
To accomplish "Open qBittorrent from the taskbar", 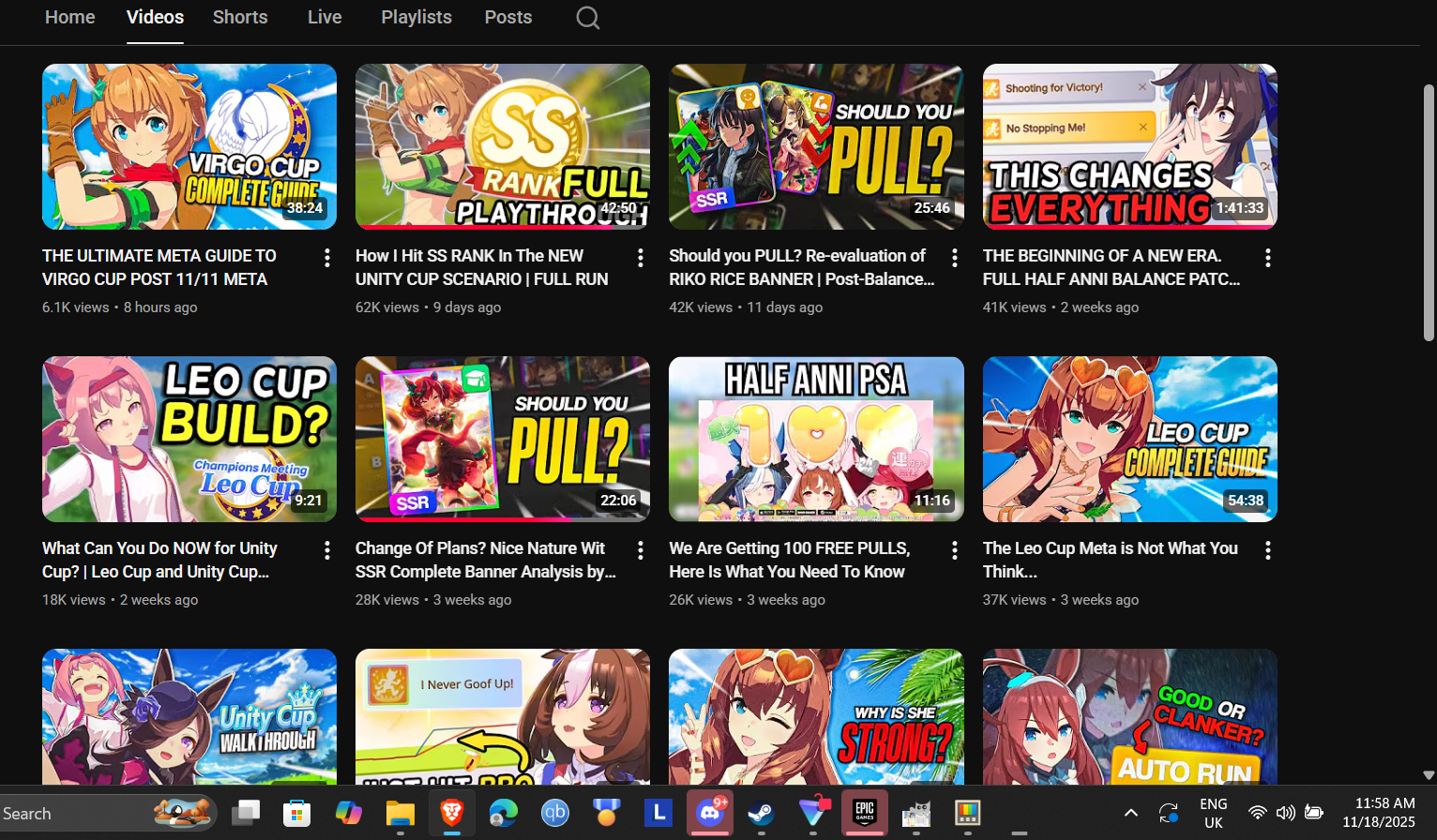I will [555, 813].
